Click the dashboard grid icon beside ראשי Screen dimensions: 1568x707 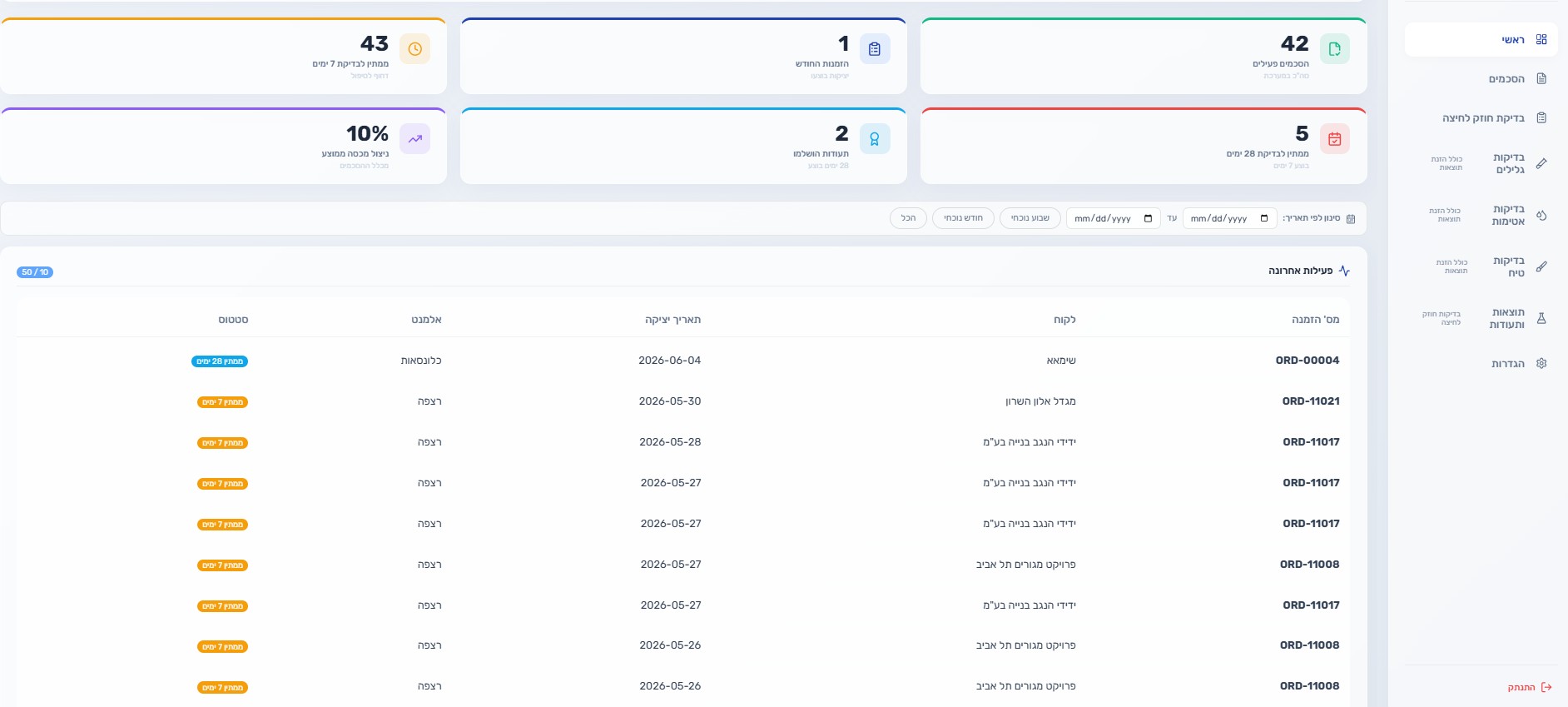coord(1541,40)
